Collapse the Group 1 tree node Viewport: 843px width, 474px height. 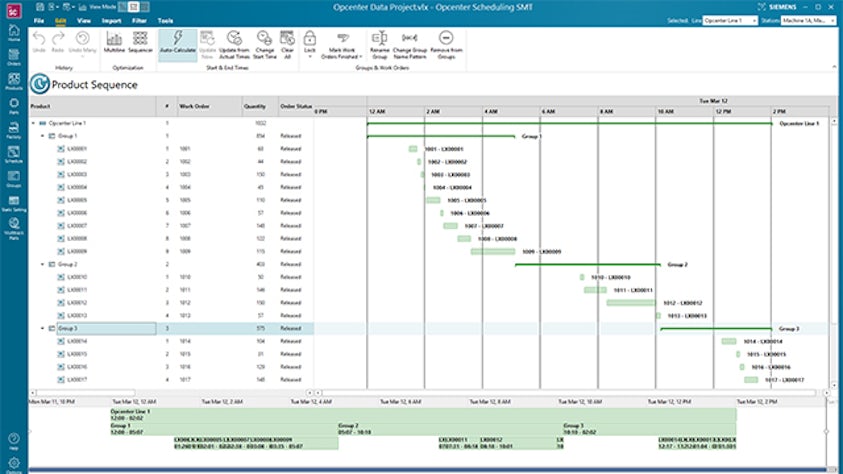[x=42, y=136]
